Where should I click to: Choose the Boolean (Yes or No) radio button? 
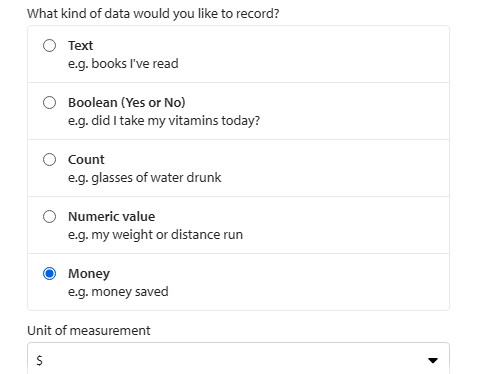click(49, 103)
